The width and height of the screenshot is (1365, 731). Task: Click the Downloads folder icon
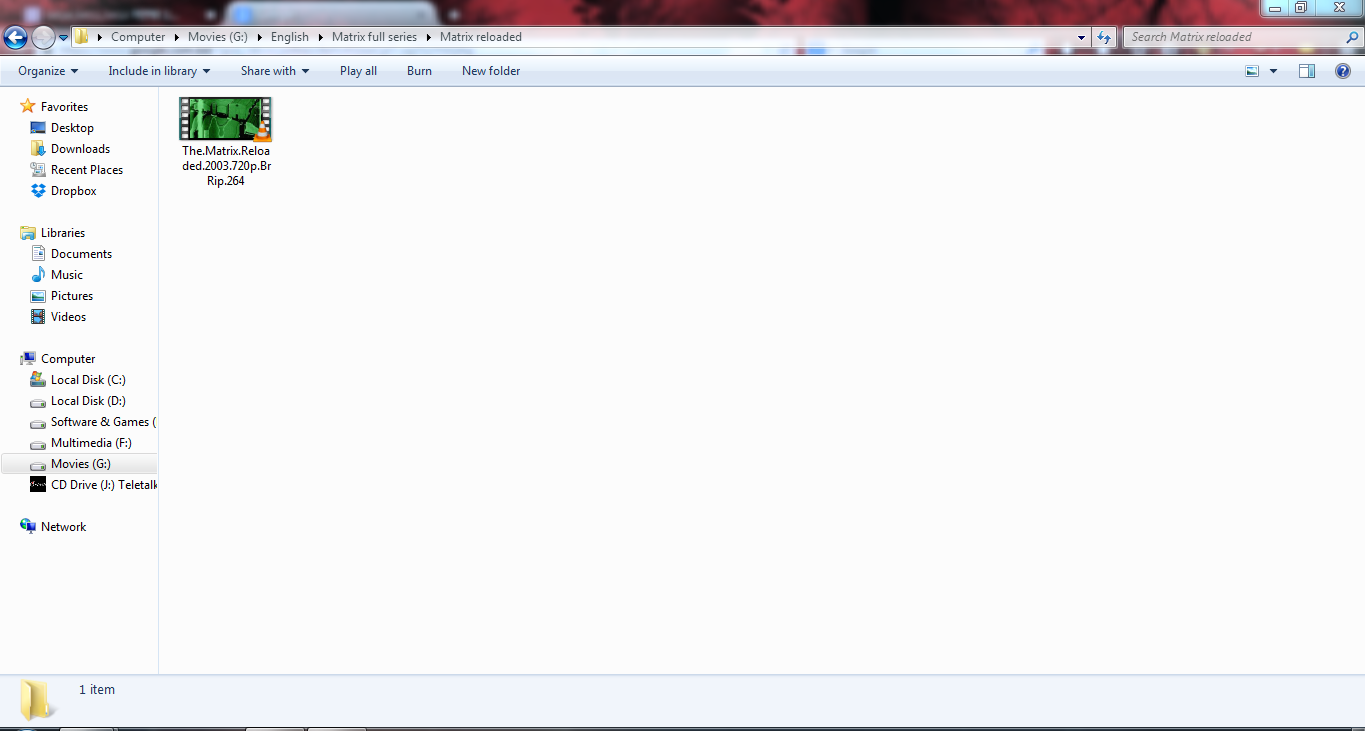[38, 149]
